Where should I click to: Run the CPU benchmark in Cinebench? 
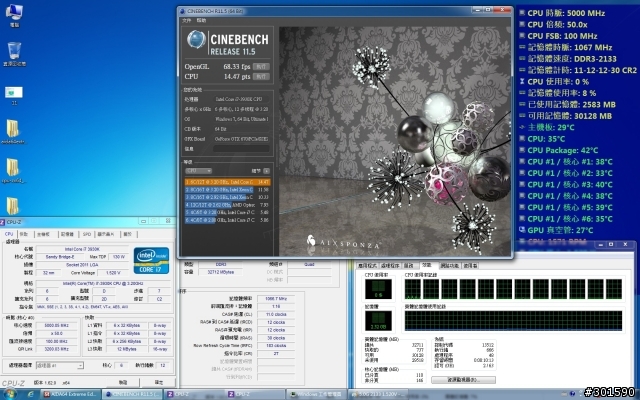click(x=261, y=76)
